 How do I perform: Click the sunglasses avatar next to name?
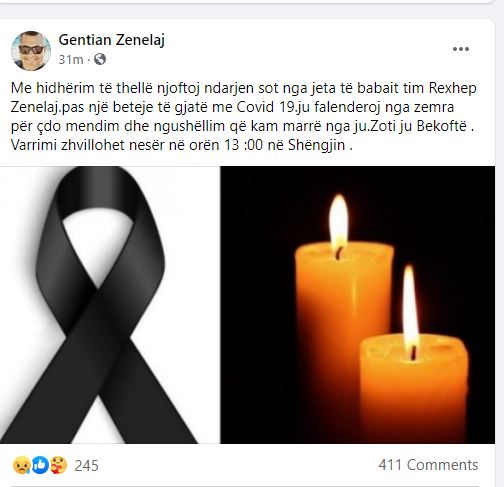(x=31, y=51)
